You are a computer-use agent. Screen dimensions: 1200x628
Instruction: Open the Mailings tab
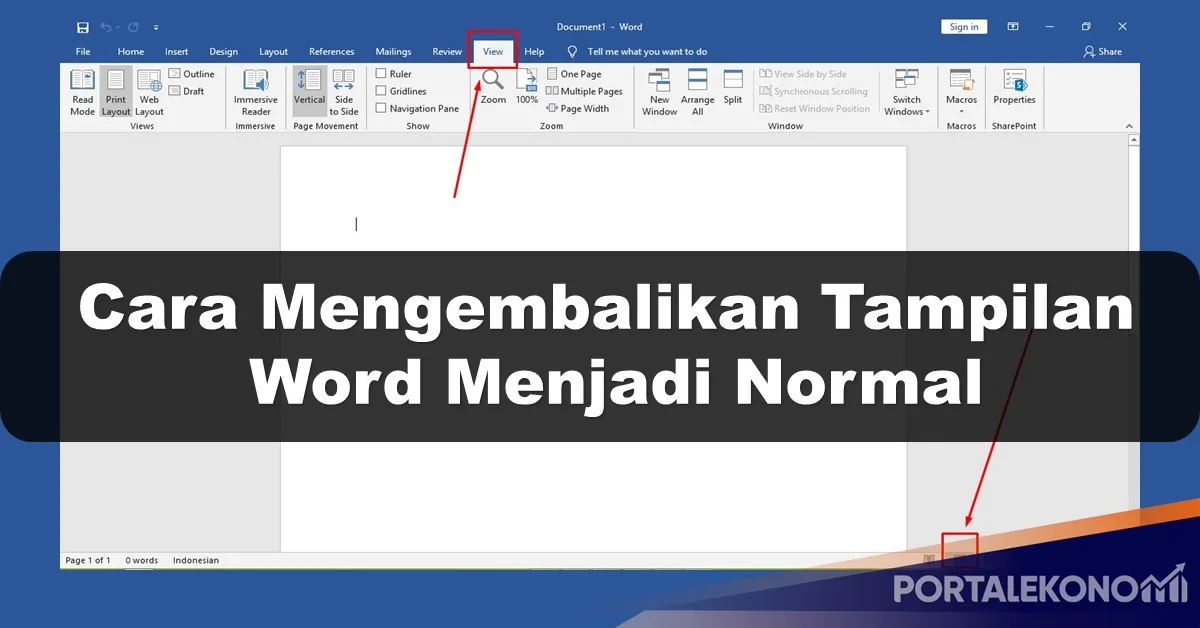pos(393,52)
